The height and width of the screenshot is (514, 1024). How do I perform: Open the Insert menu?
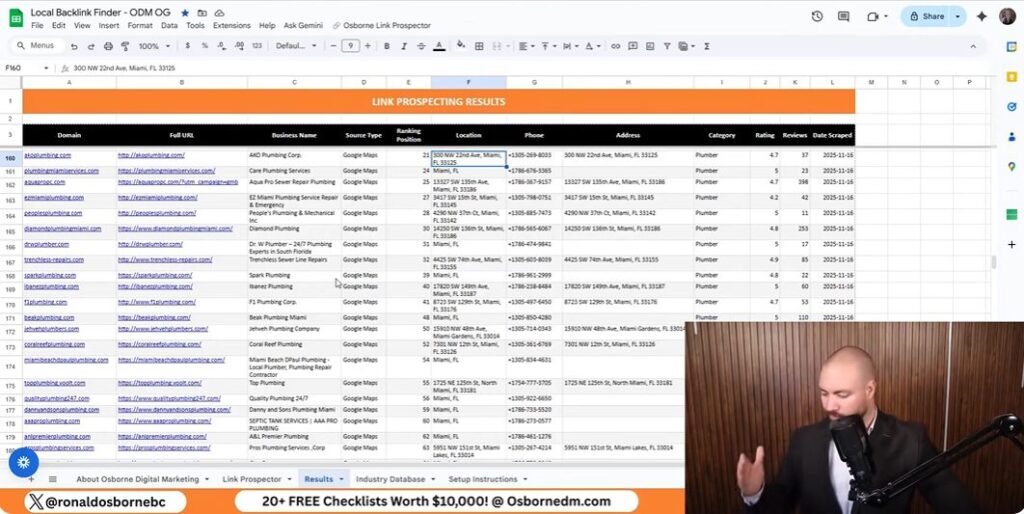point(108,25)
